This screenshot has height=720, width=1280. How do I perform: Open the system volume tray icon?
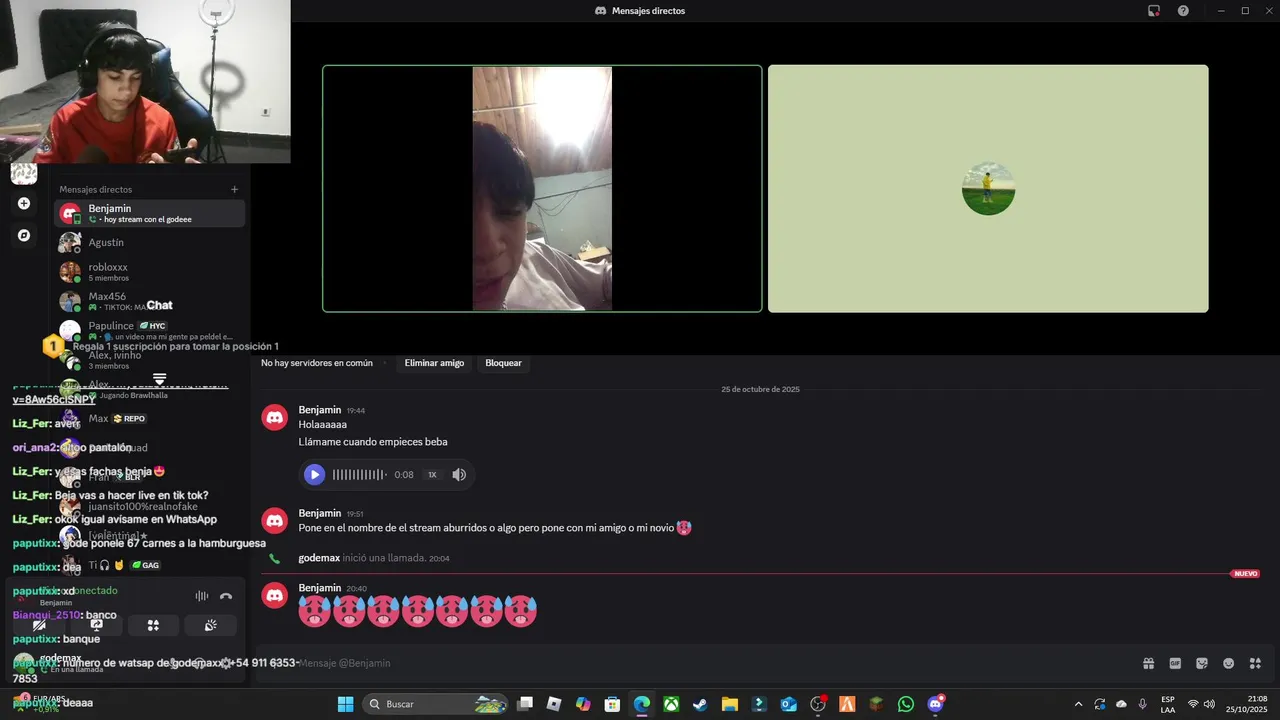point(1209,704)
